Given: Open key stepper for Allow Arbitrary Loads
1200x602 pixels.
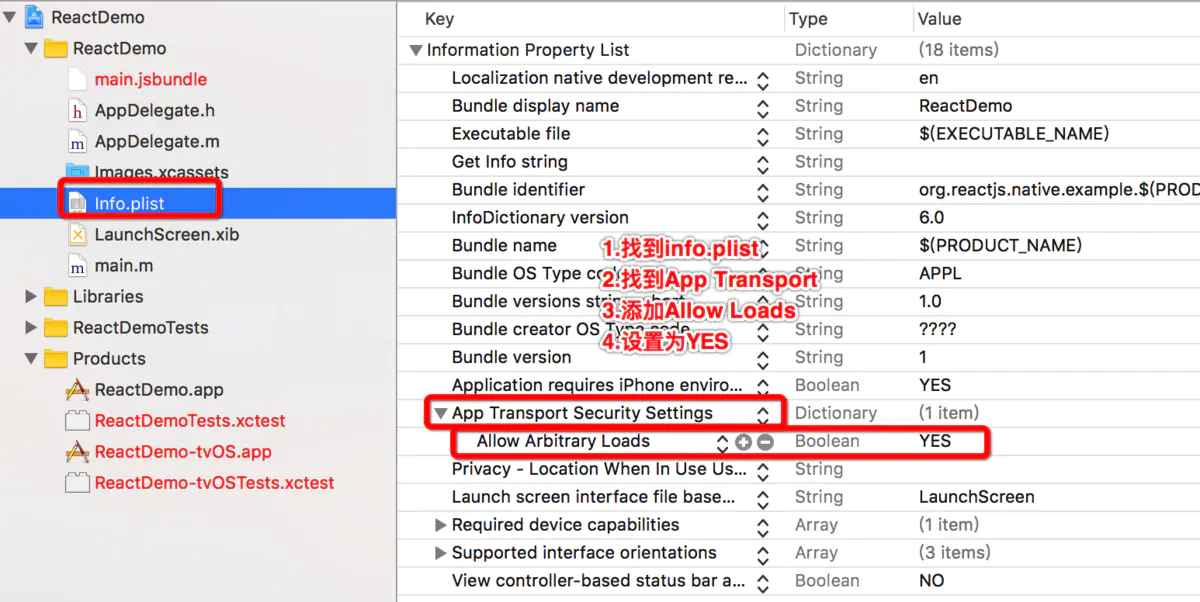Looking at the screenshot, I should click(x=722, y=441).
